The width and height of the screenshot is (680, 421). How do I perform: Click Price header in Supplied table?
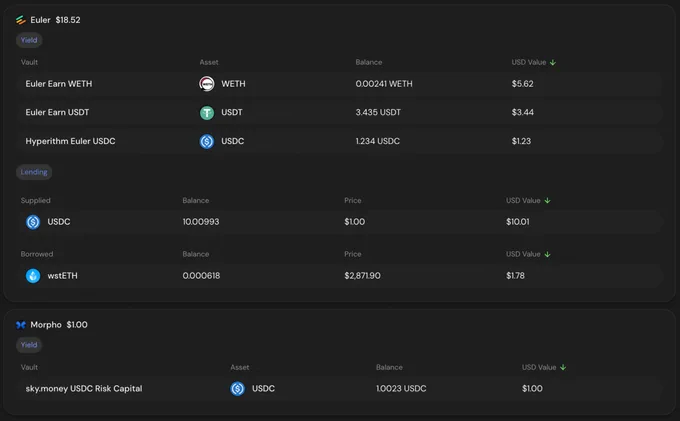tap(353, 201)
